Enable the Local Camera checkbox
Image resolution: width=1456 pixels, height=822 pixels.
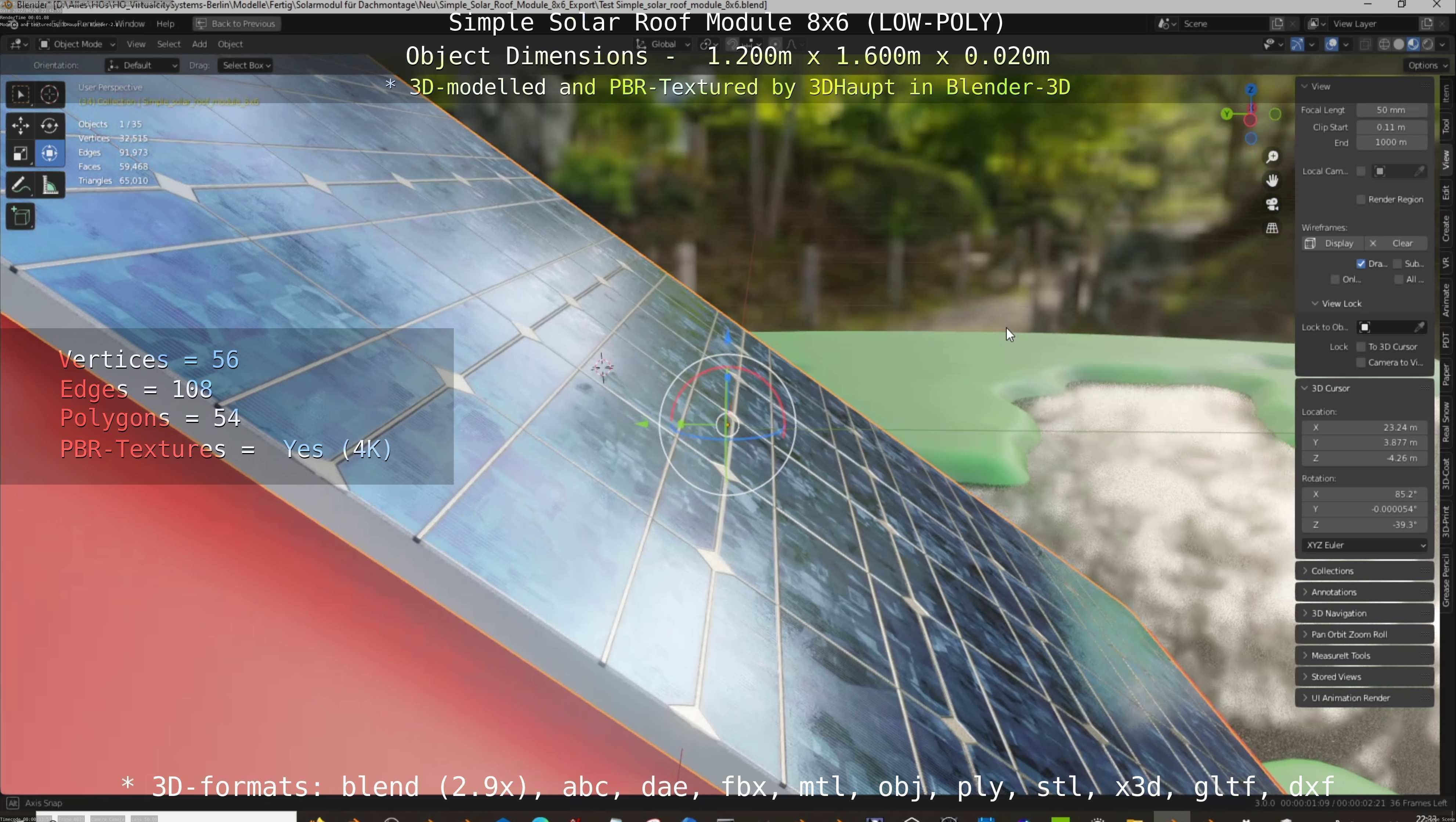pyautogui.click(x=1361, y=172)
